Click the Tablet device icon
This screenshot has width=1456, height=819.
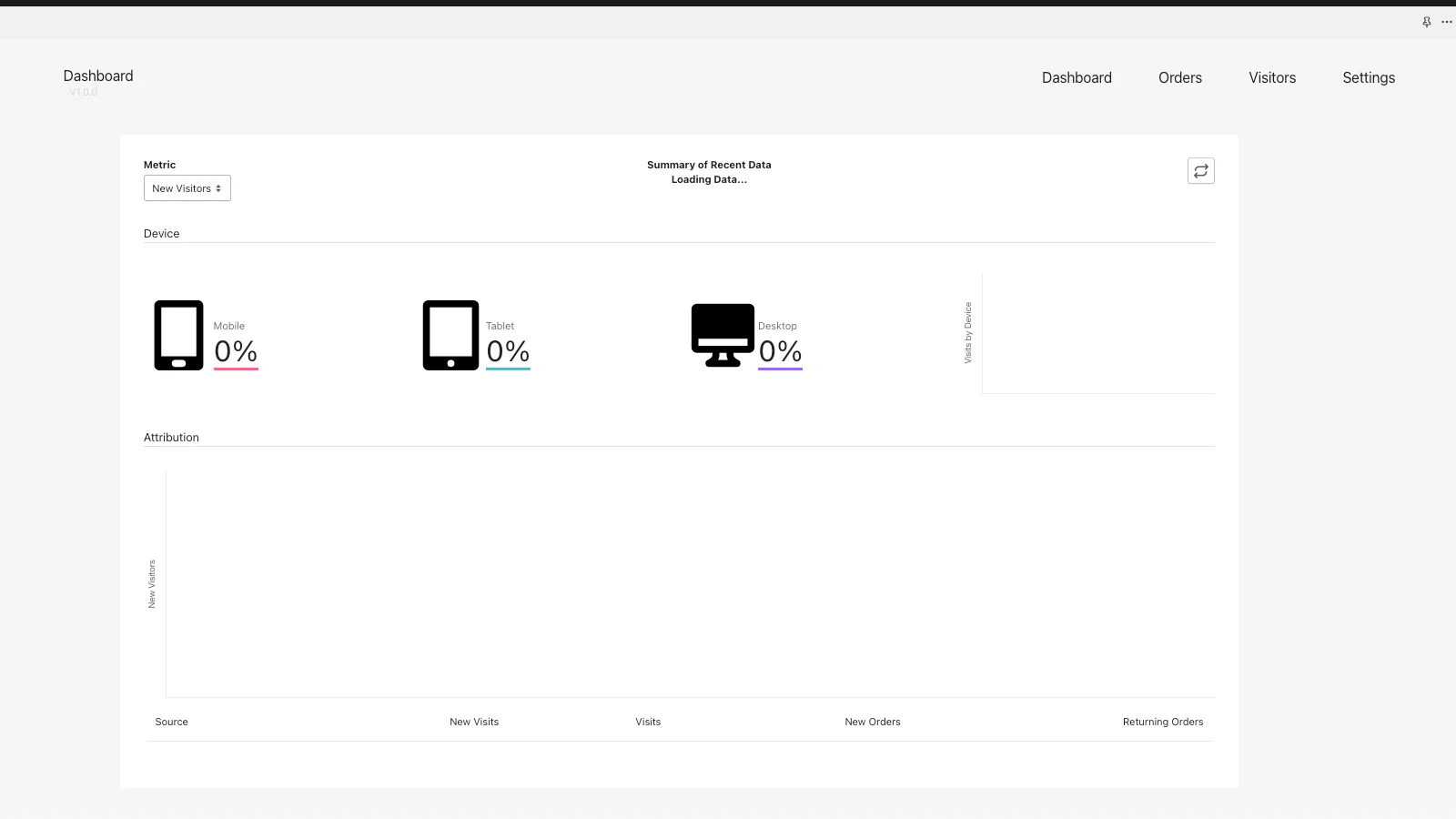(450, 335)
